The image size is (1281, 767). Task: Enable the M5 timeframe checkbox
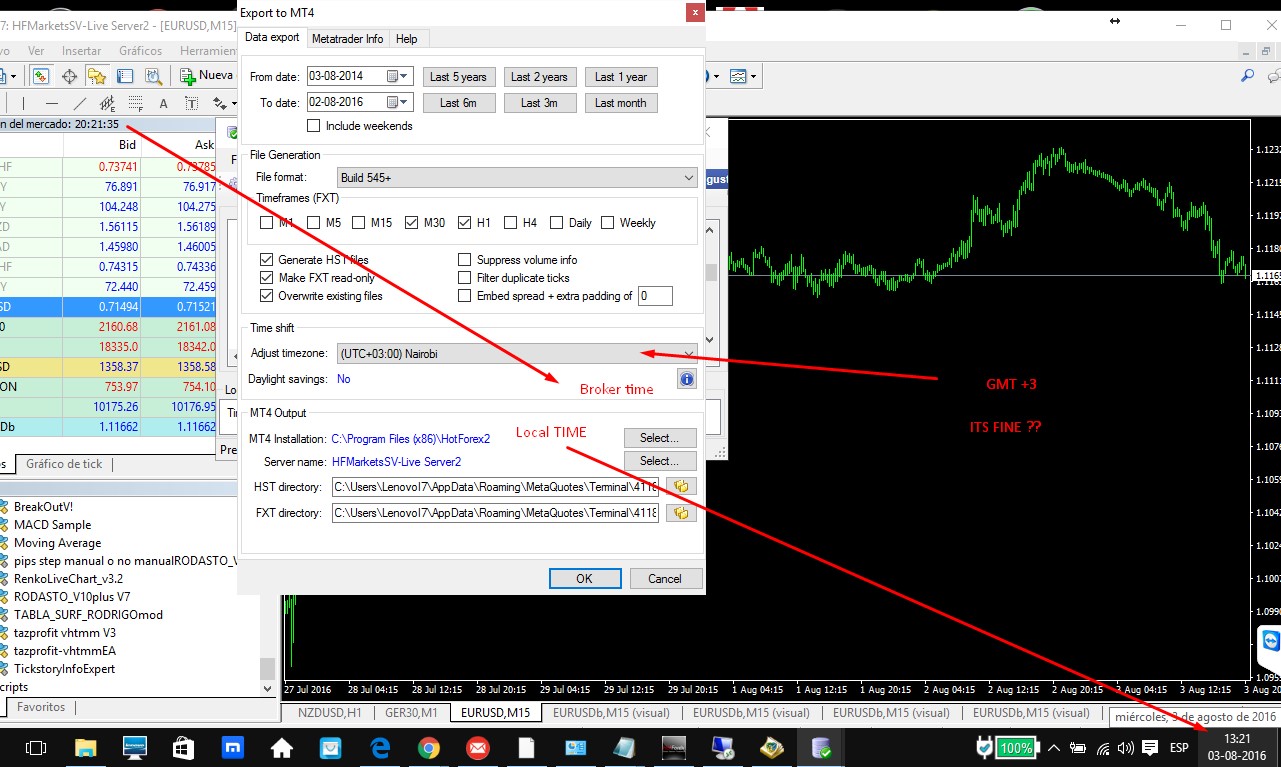click(x=314, y=223)
